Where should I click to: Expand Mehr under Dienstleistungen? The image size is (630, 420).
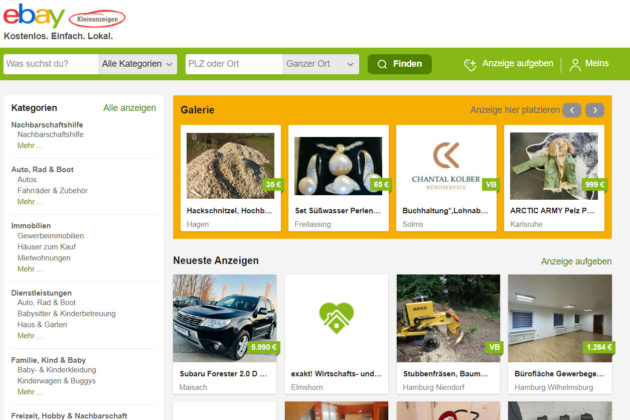[30, 336]
